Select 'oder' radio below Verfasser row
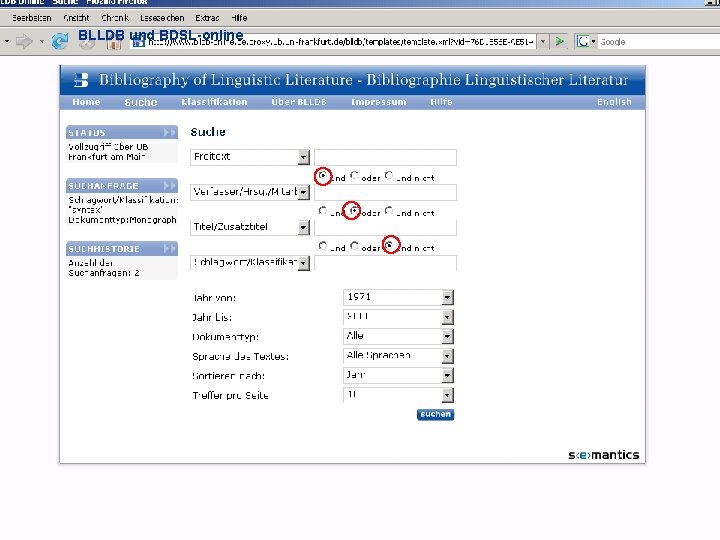This screenshot has width=720, height=540. [354, 210]
